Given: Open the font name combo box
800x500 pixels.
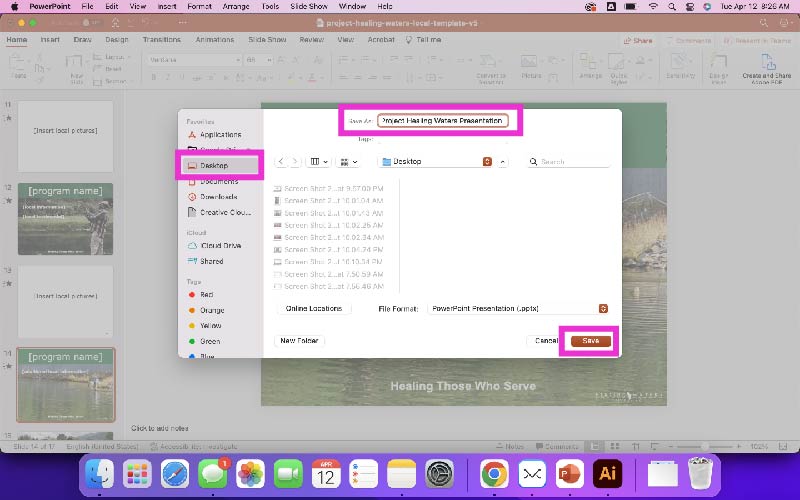Looking at the screenshot, I should (194, 60).
